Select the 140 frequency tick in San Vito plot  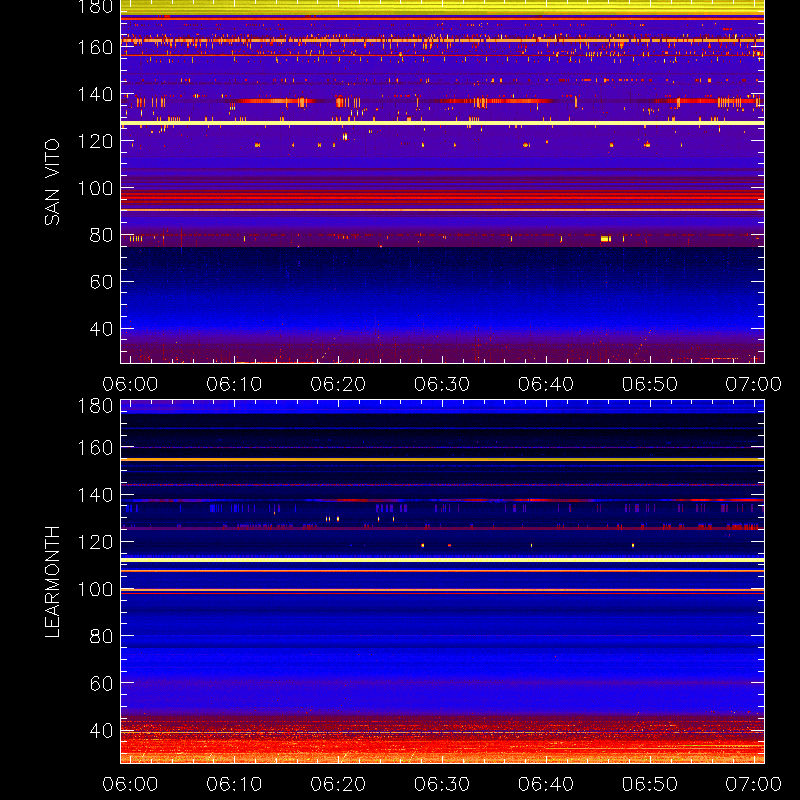[95, 94]
